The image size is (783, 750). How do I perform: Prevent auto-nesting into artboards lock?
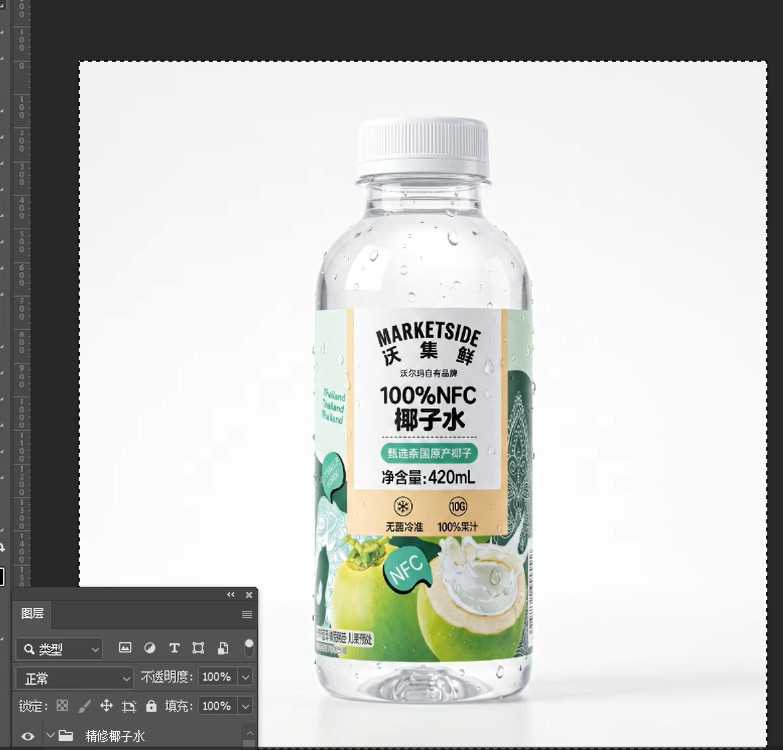pyautogui.click(x=129, y=706)
